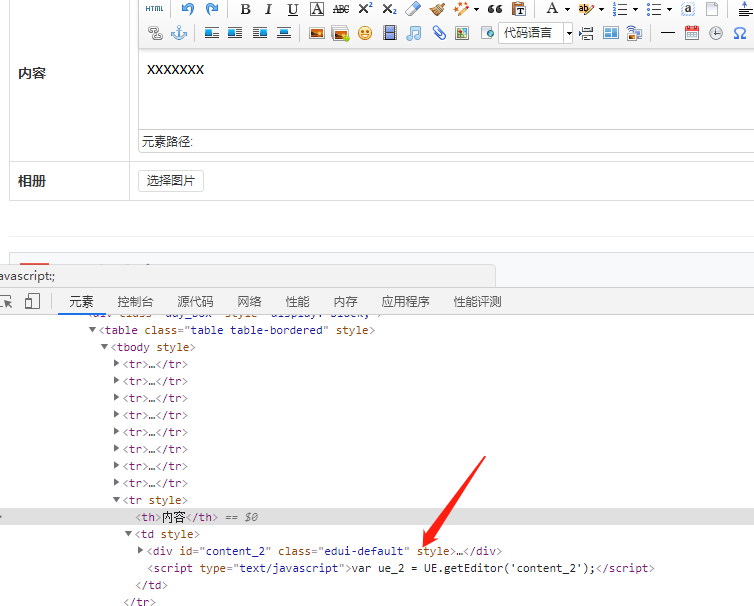The height and width of the screenshot is (606, 754).
Task: Click the select all icon
Action: pos(688,9)
